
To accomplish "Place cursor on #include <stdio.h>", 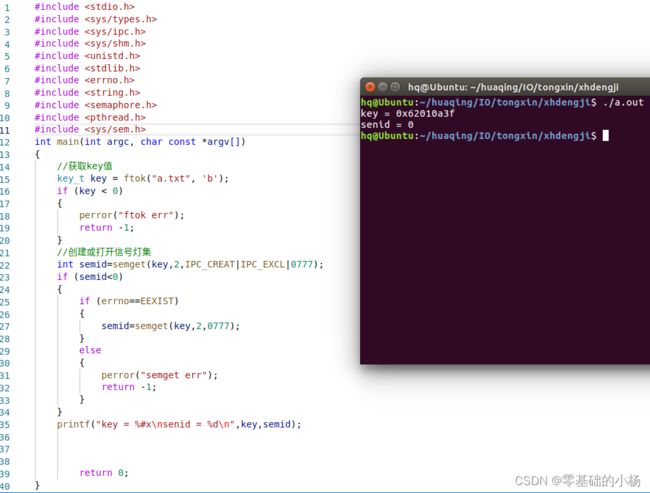I will coord(85,7).
